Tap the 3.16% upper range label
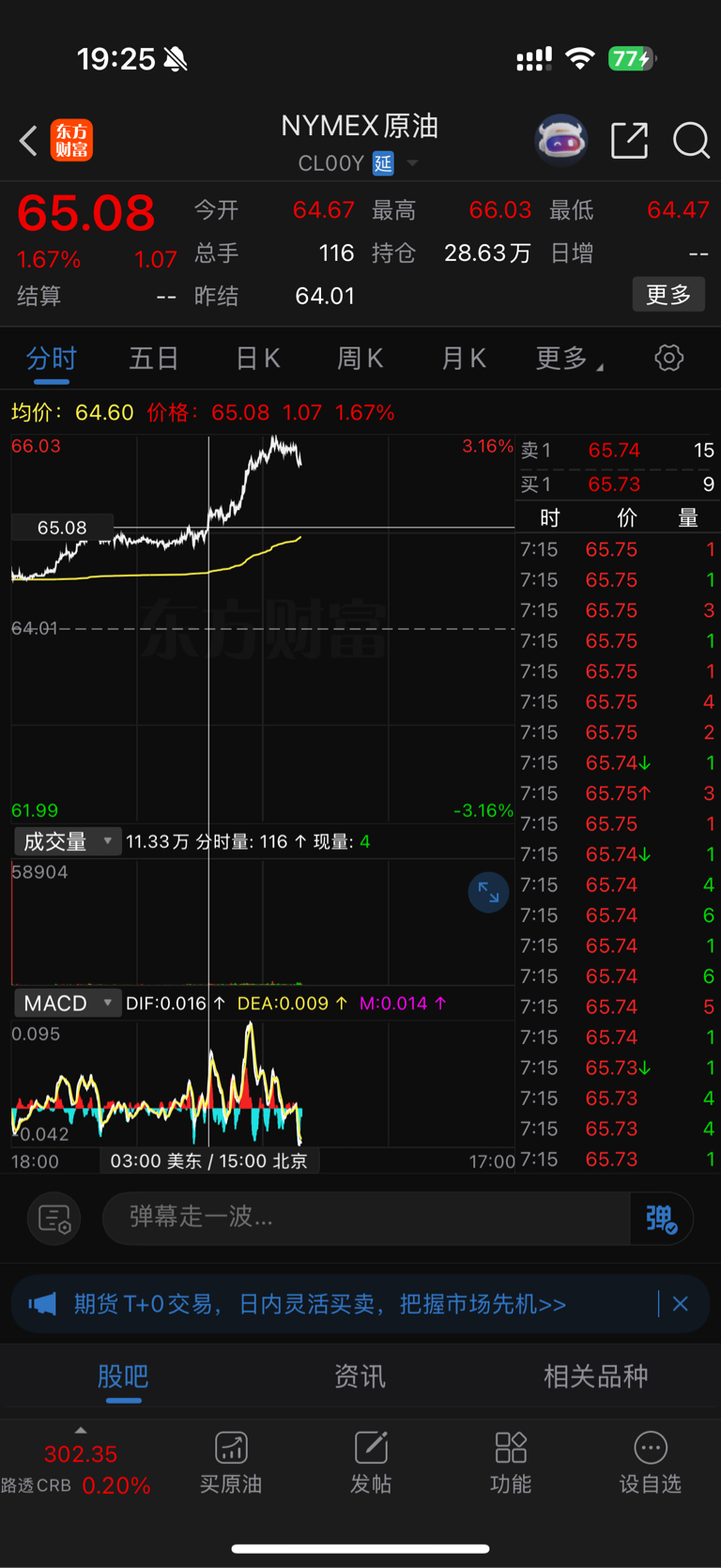 tap(487, 446)
